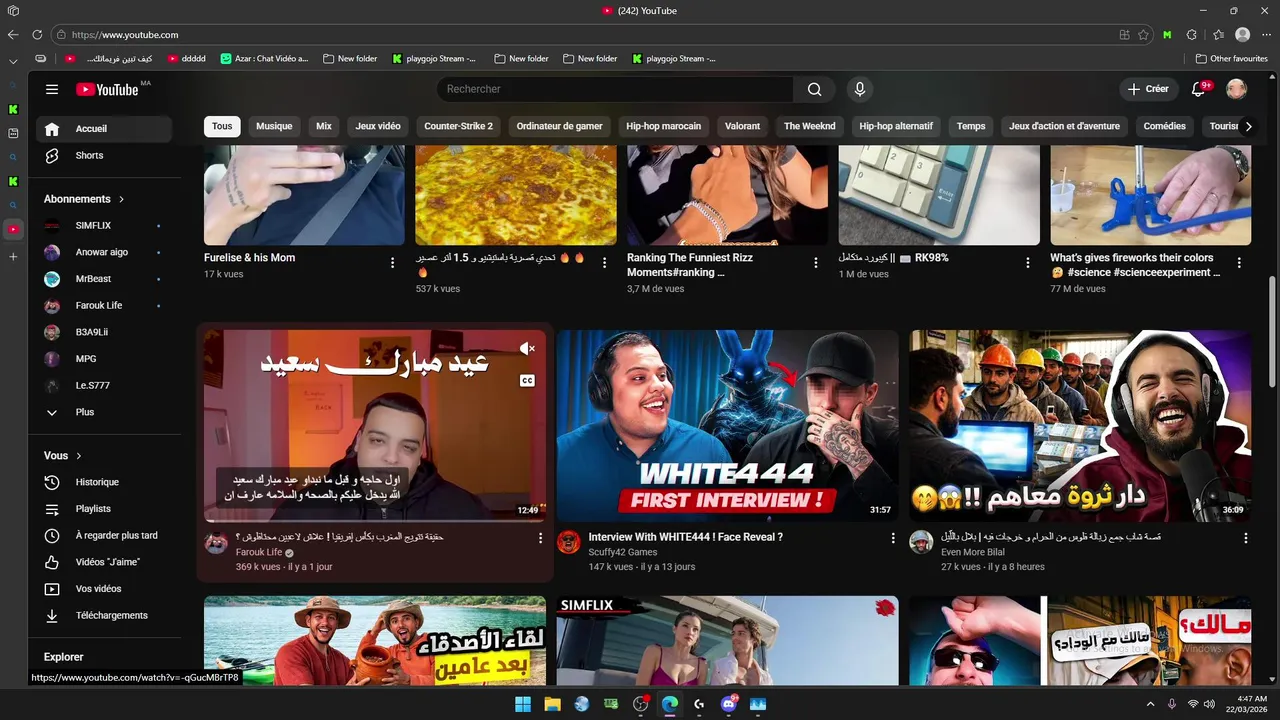Click the Rechercher search field
The width and height of the screenshot is (1280, 720).
tap(615, 89)
